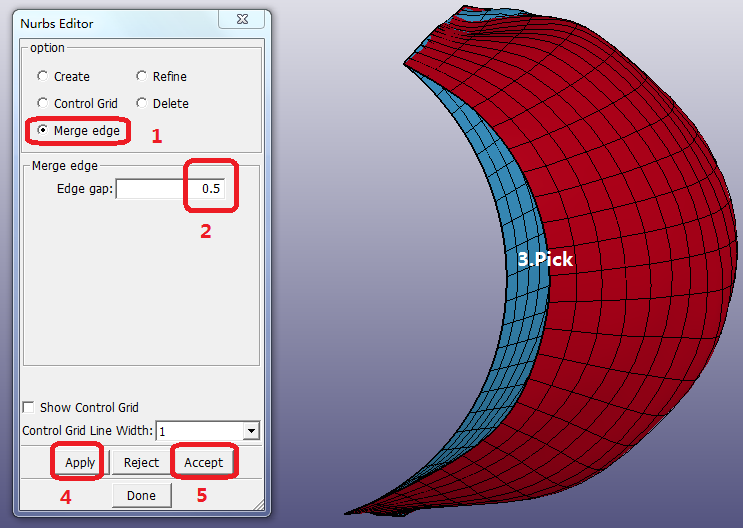
Task: Click the Reject button
Action: (x=141, y=463)
